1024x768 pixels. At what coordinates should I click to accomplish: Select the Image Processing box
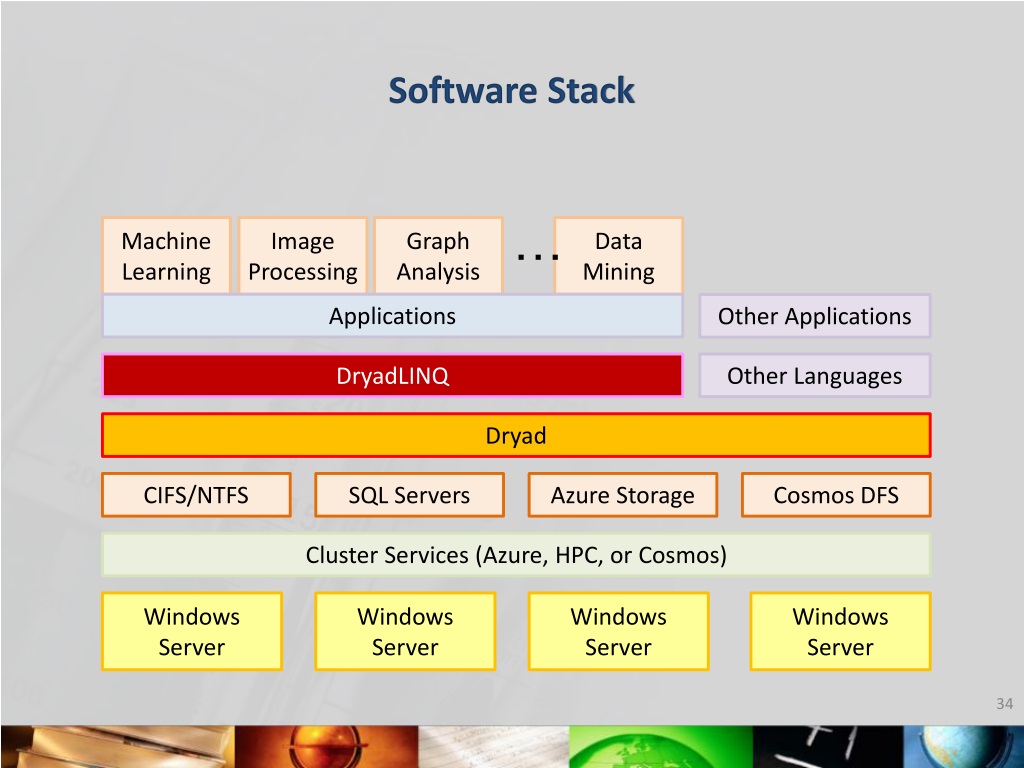tap(303, 256)
